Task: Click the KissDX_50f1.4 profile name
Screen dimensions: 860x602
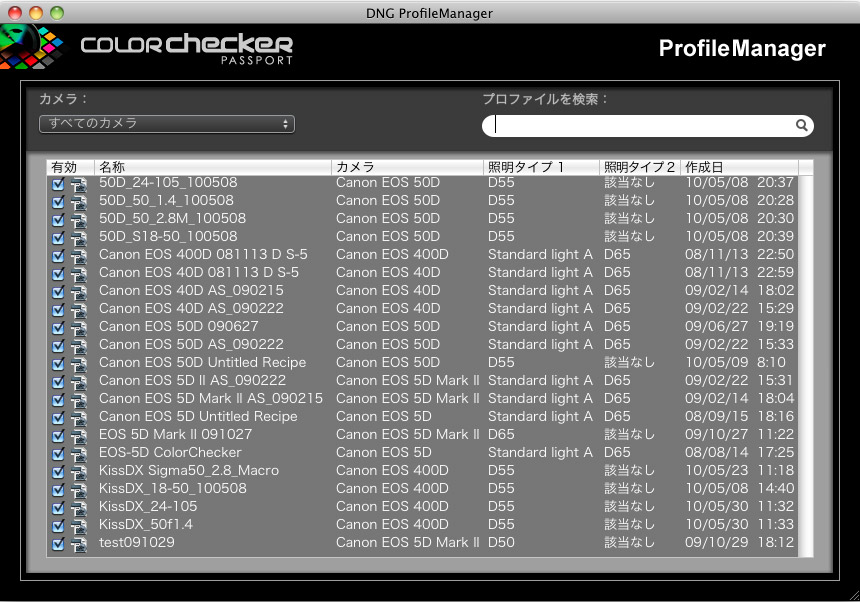Action: point(146,524)
